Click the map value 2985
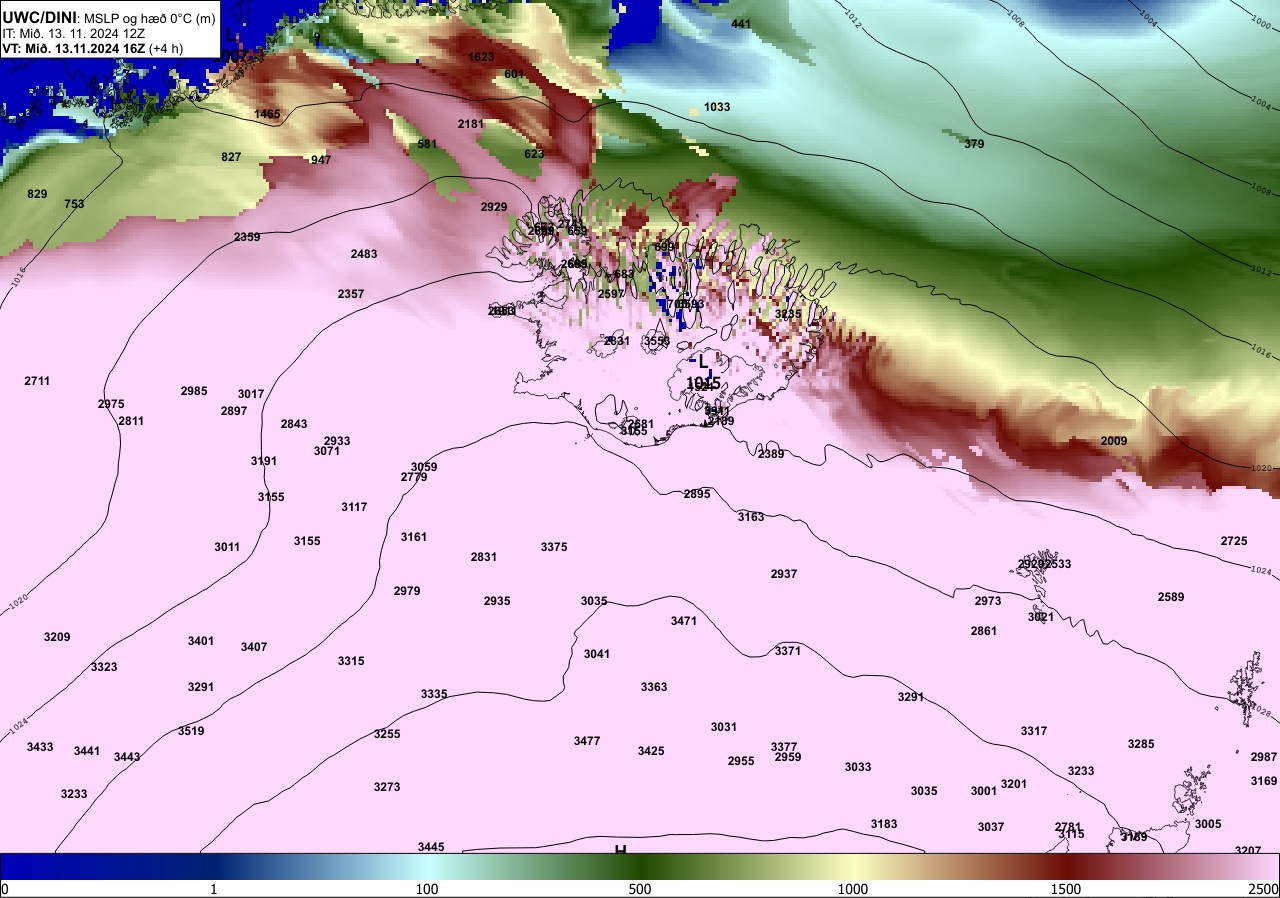1280x898 pixels. tap(194, 391)
